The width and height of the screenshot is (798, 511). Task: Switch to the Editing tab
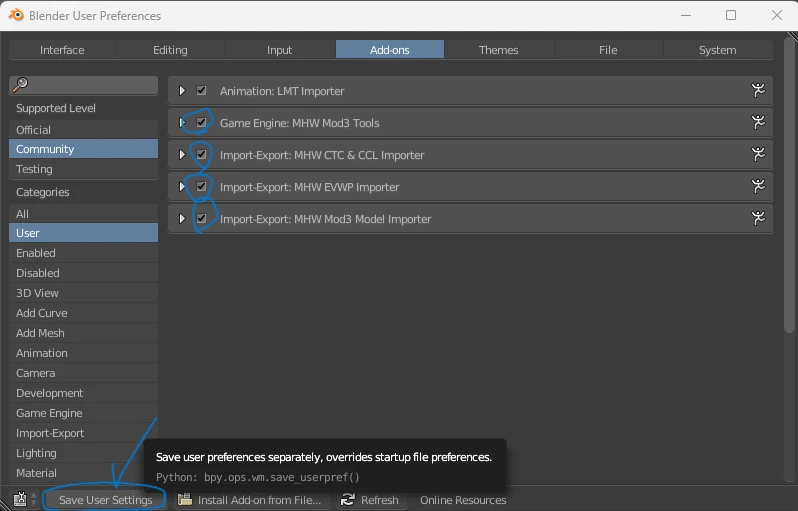click(170, 50)
